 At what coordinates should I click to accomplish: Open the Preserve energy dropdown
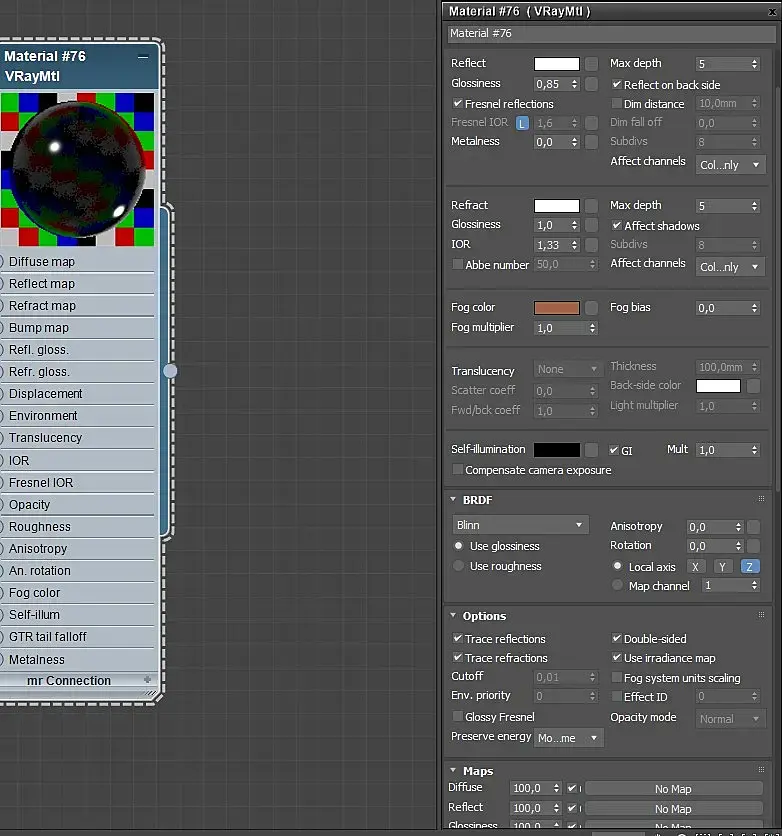tap(568, 738)
